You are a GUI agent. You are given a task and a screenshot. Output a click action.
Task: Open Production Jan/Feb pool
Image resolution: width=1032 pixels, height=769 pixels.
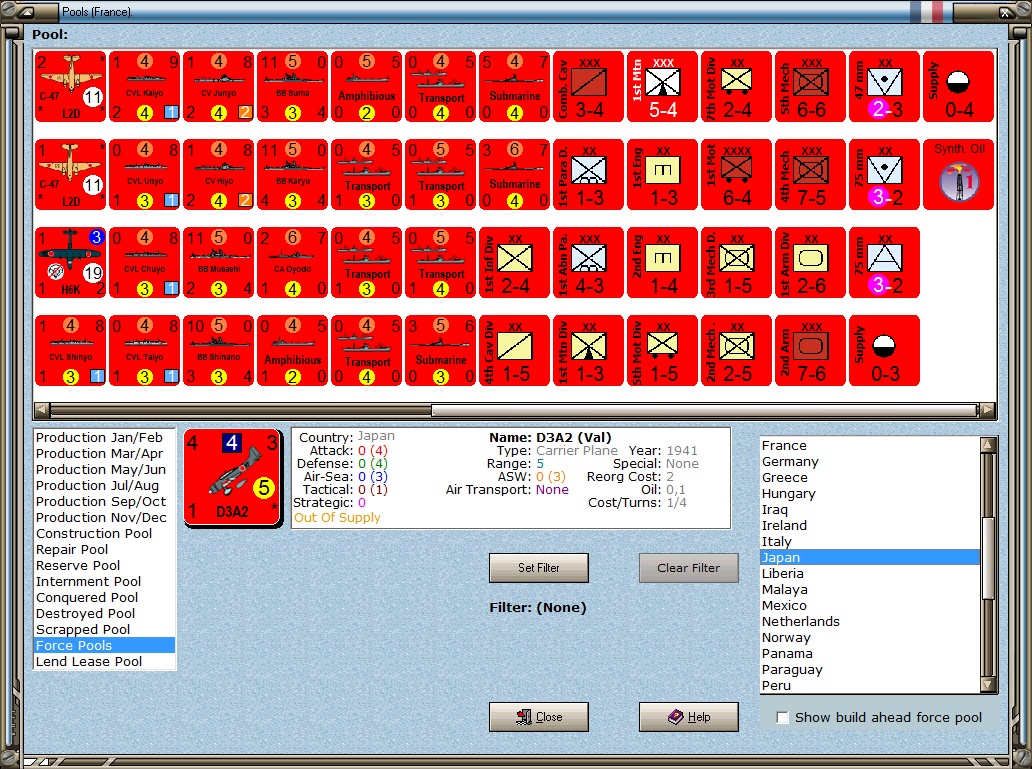point(104,438)
